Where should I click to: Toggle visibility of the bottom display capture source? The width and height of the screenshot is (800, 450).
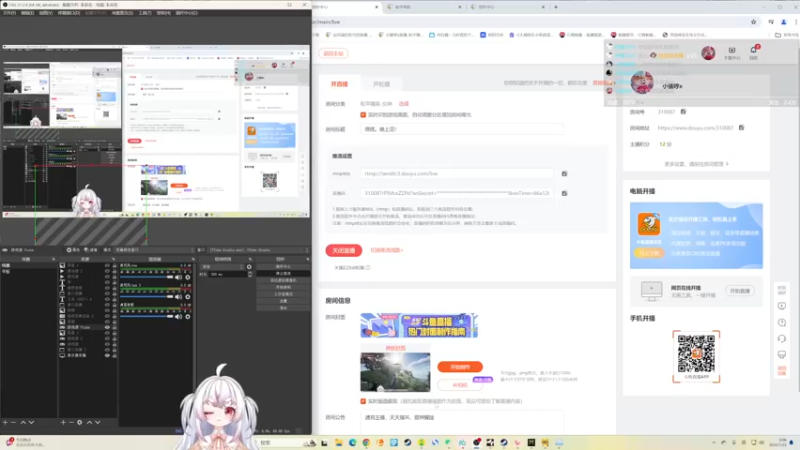[x=107, y=355]
